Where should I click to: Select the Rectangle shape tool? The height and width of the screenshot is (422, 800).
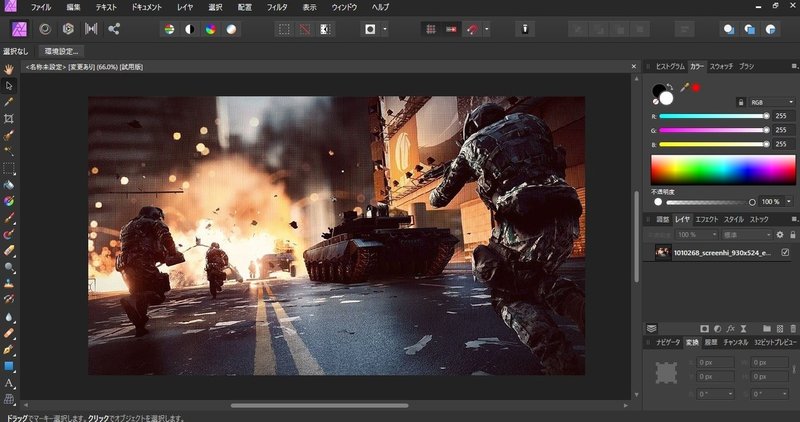point(9,366)
